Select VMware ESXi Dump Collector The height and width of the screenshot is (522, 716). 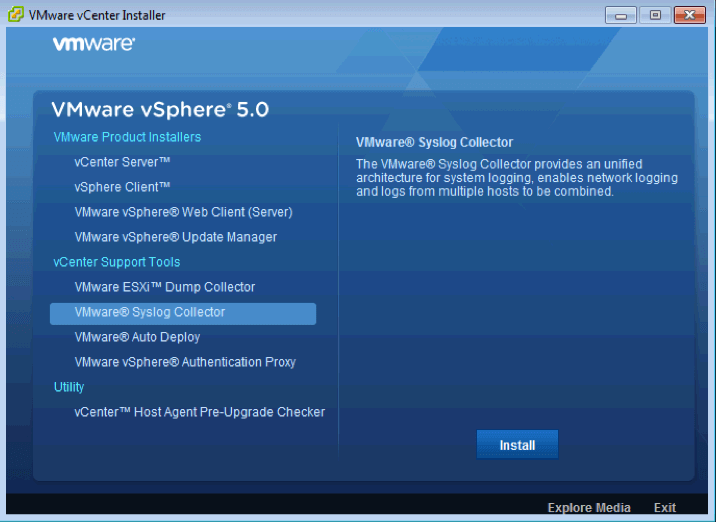[164, 287]
